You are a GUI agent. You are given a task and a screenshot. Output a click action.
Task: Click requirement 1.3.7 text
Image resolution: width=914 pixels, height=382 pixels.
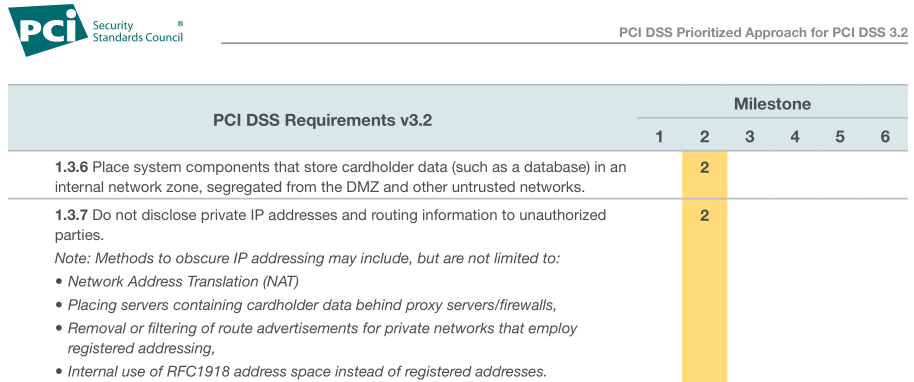tap(331, 225)
